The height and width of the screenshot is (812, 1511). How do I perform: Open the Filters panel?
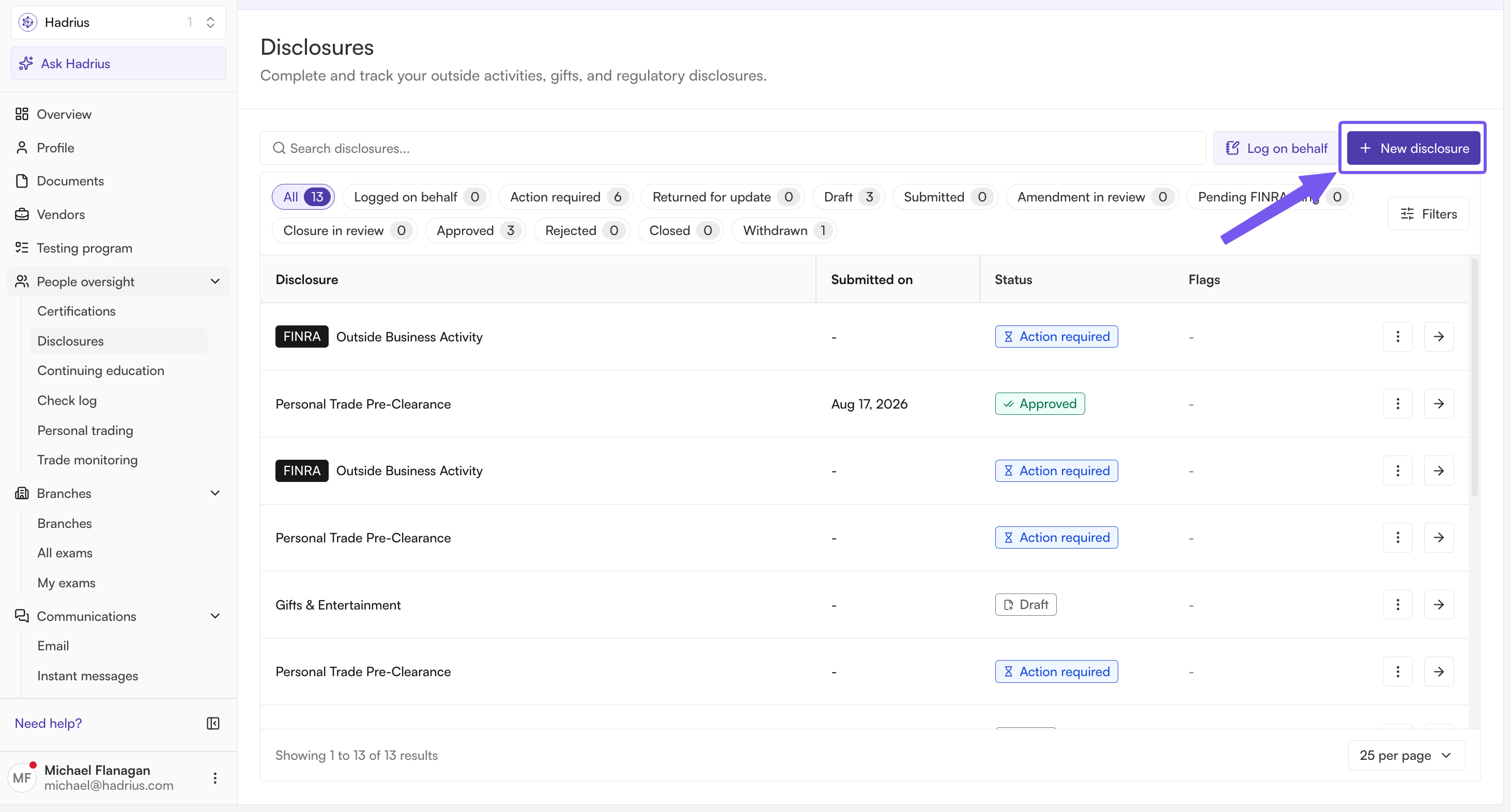1428,214
